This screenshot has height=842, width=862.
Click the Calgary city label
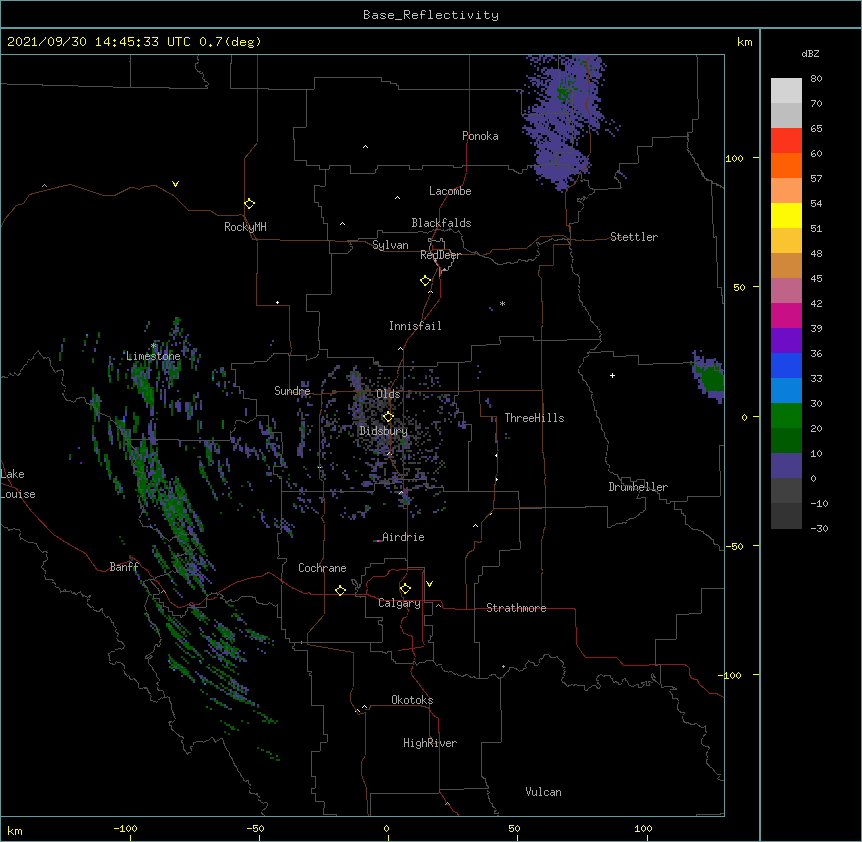point(399,603)
